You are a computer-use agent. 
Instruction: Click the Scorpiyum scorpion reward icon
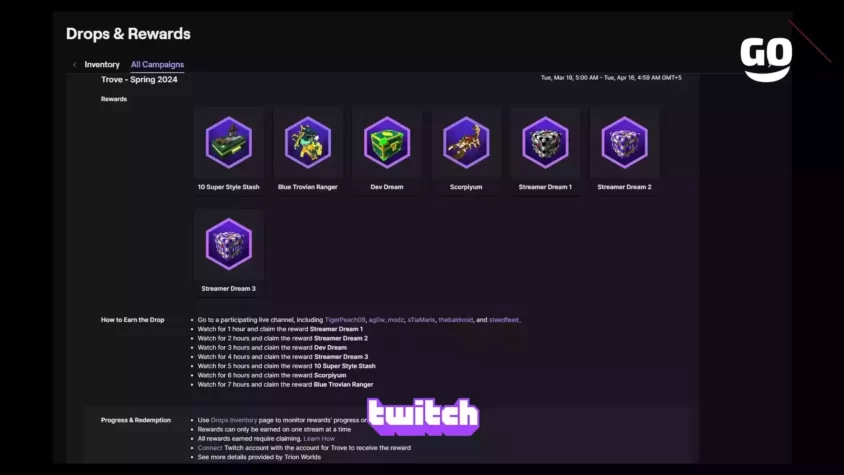(466, 143)
